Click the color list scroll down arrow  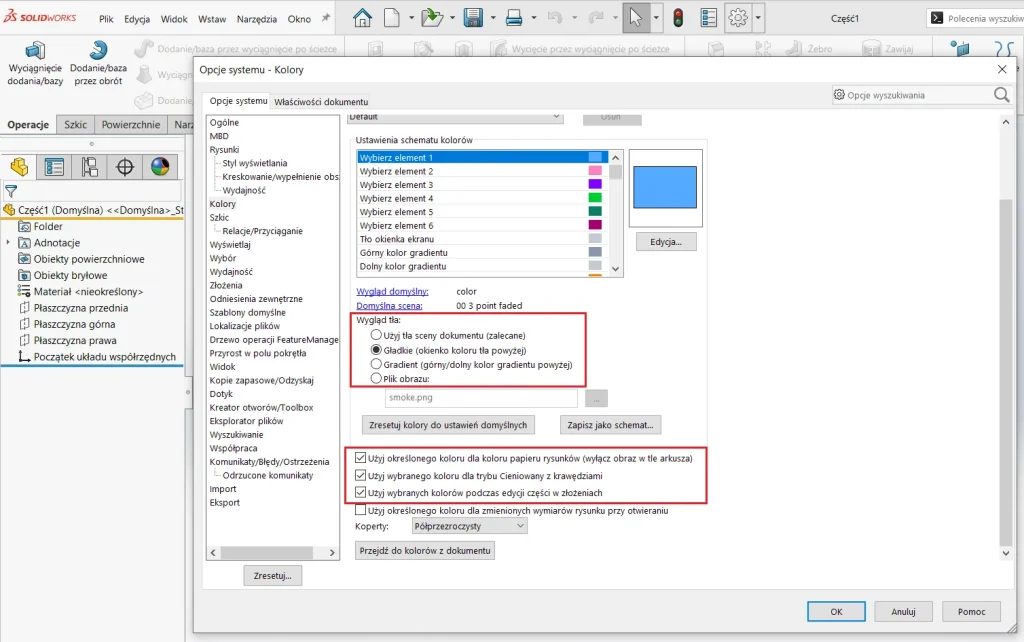pos(615,269)
